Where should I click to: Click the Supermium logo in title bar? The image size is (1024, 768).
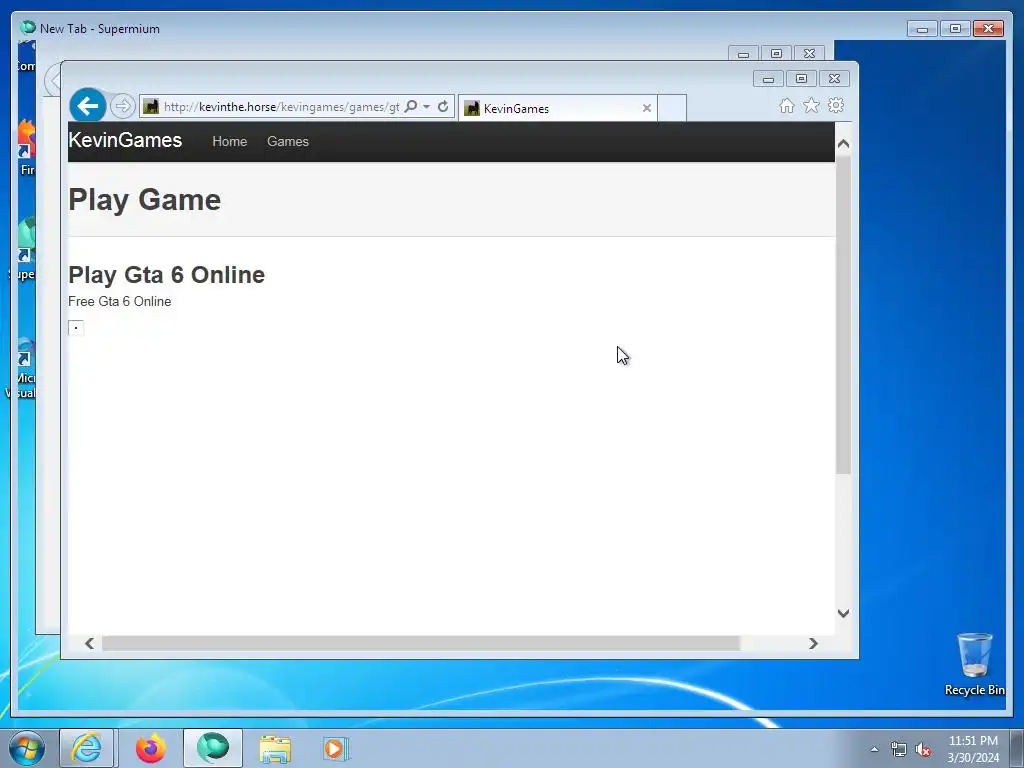coord(28,27)
